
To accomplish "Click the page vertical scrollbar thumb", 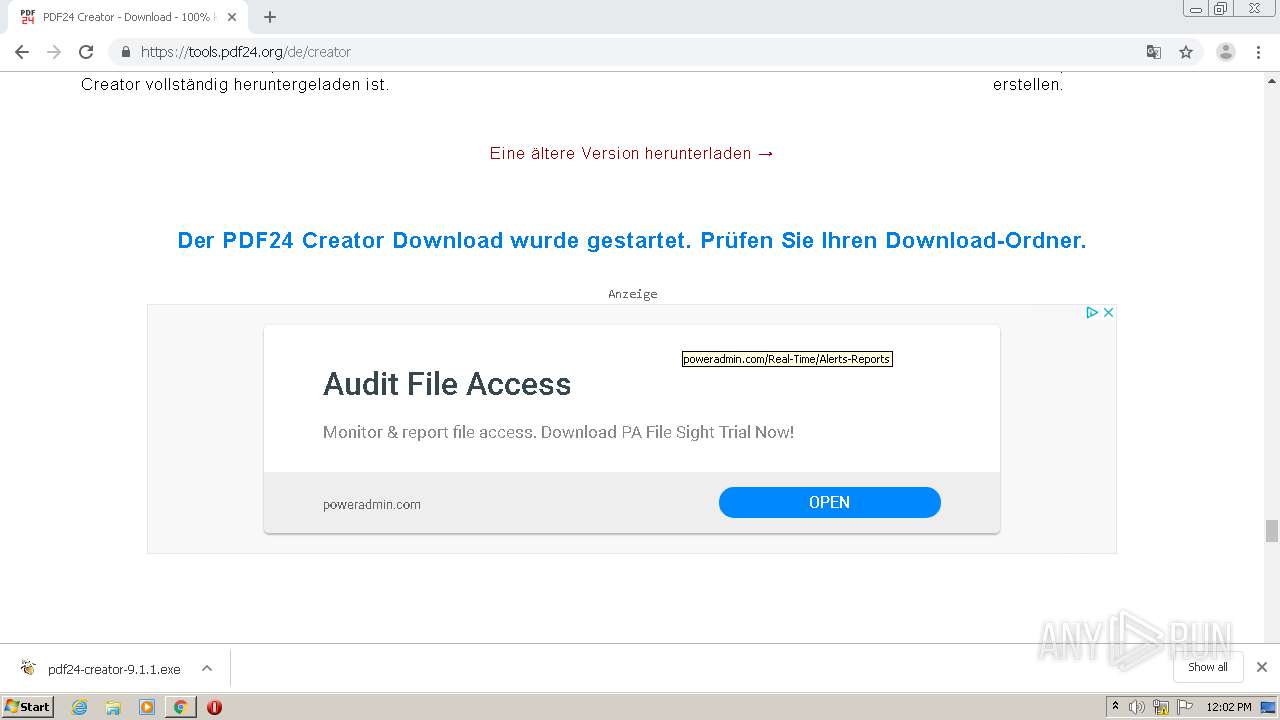I will click(x=1272, y=531).
